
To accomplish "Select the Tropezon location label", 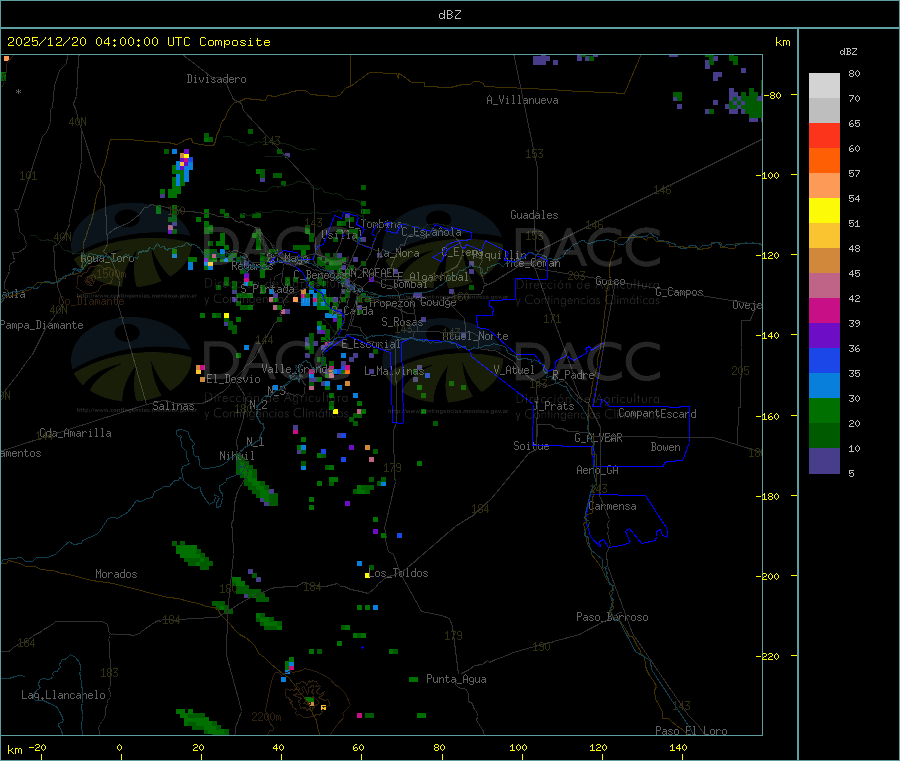I will tap(391, 303).
